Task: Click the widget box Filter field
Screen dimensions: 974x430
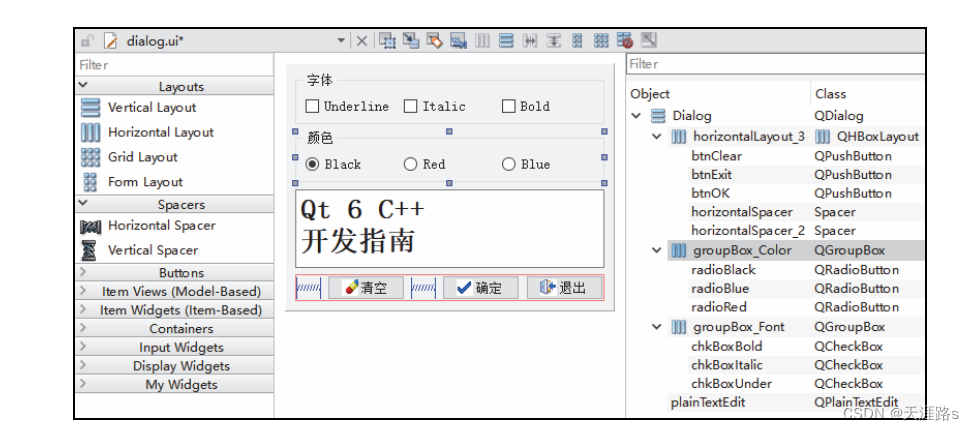Action: pos(174,65)
